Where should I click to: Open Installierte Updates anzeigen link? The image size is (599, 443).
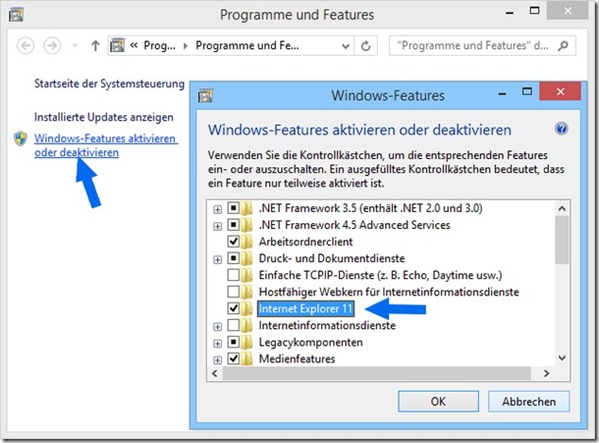[104, 117]
